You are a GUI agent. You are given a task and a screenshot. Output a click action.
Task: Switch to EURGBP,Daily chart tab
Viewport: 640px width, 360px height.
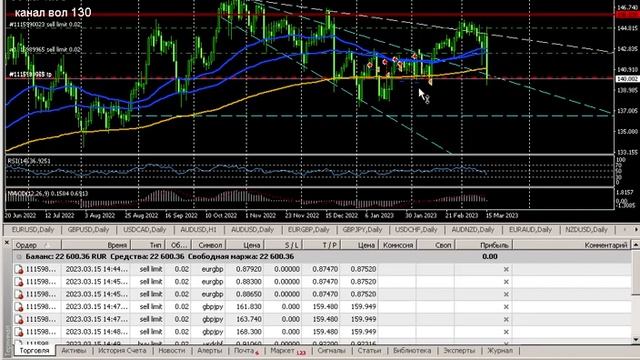tap(309, 230)
